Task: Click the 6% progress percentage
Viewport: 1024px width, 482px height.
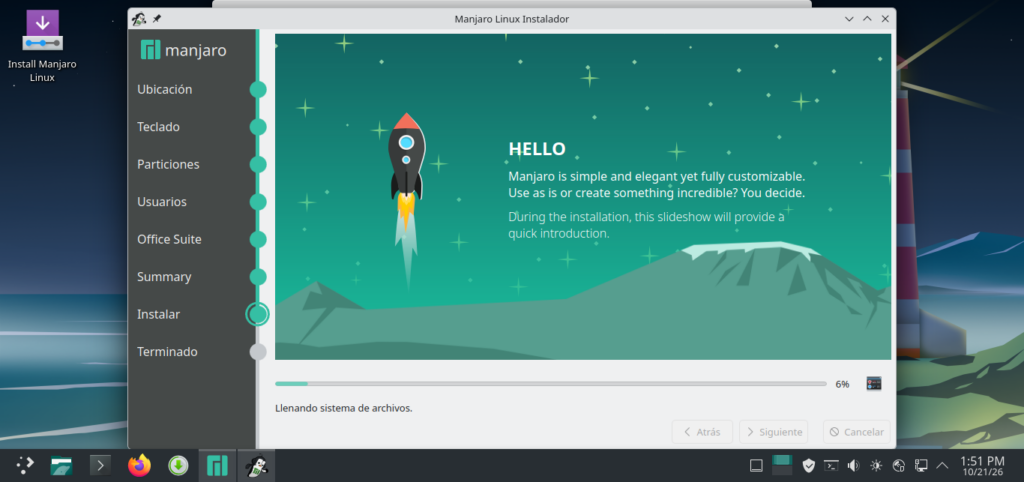Action: [842, 384]
